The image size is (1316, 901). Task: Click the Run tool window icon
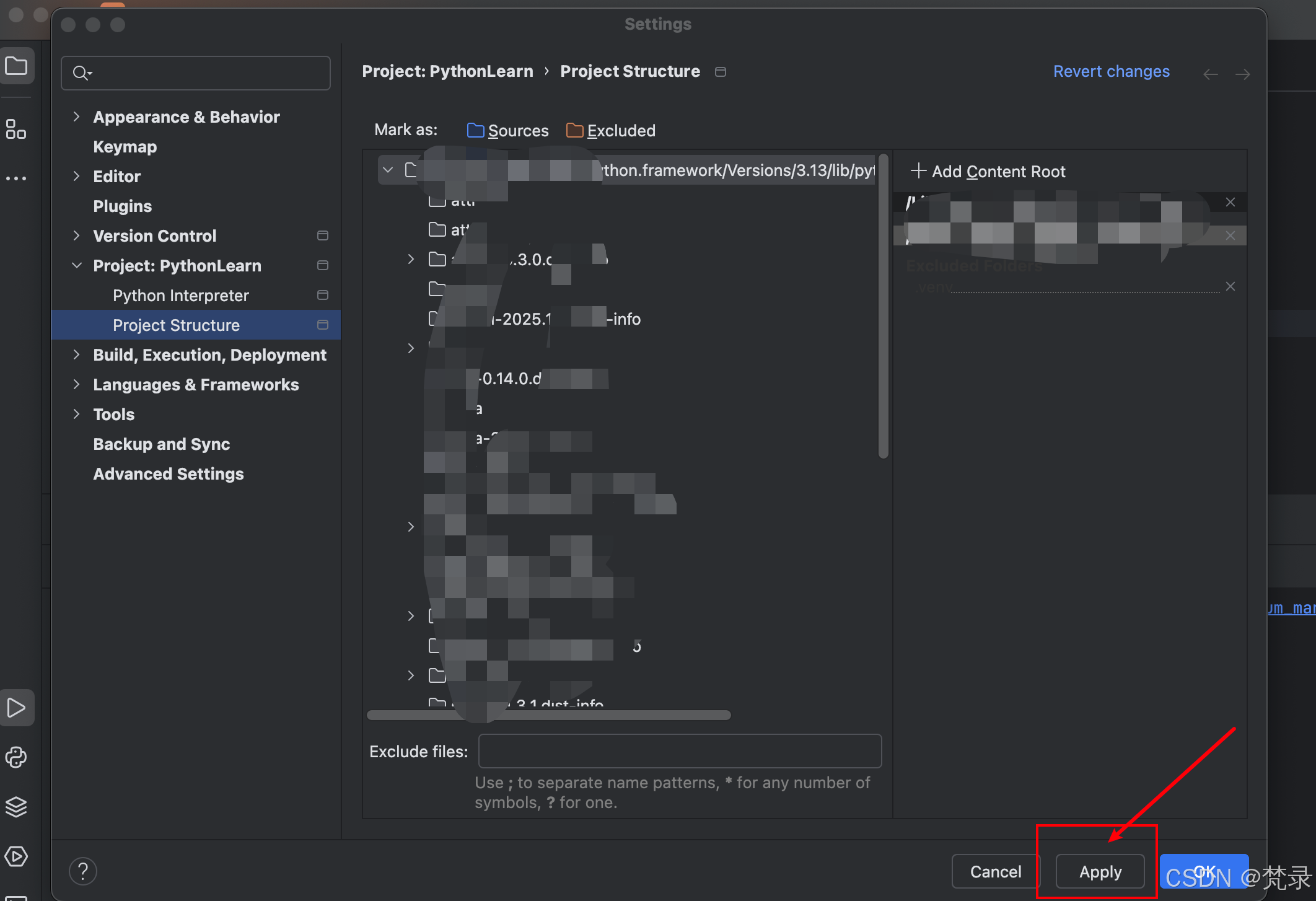pos(16,708)
